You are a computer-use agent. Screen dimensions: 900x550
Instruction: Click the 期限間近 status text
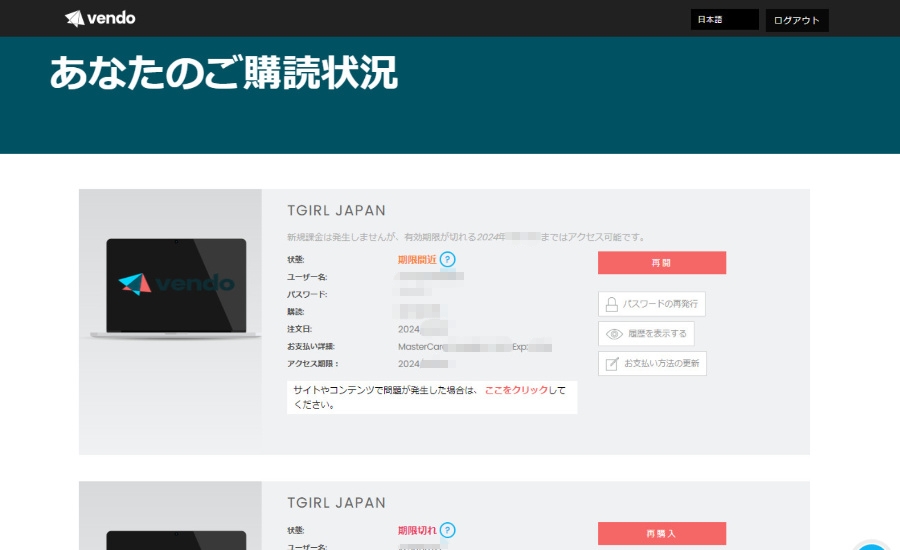click(x=417, y=259)
